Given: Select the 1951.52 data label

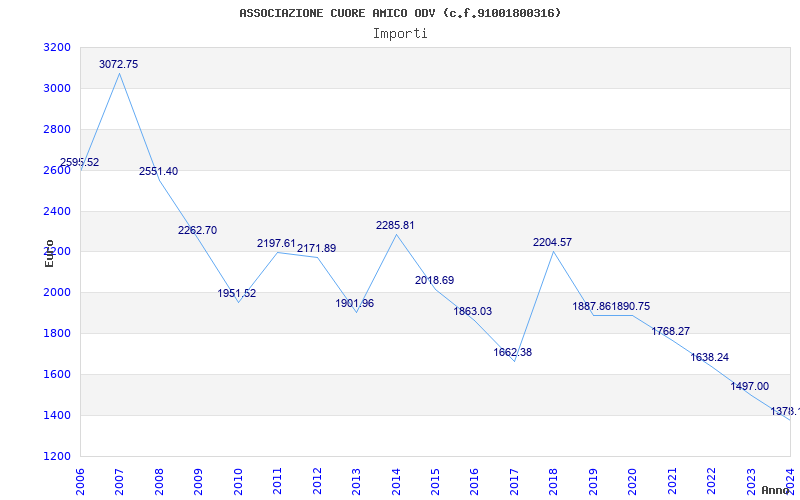Looking at the screenshot, I should (237, 293).
